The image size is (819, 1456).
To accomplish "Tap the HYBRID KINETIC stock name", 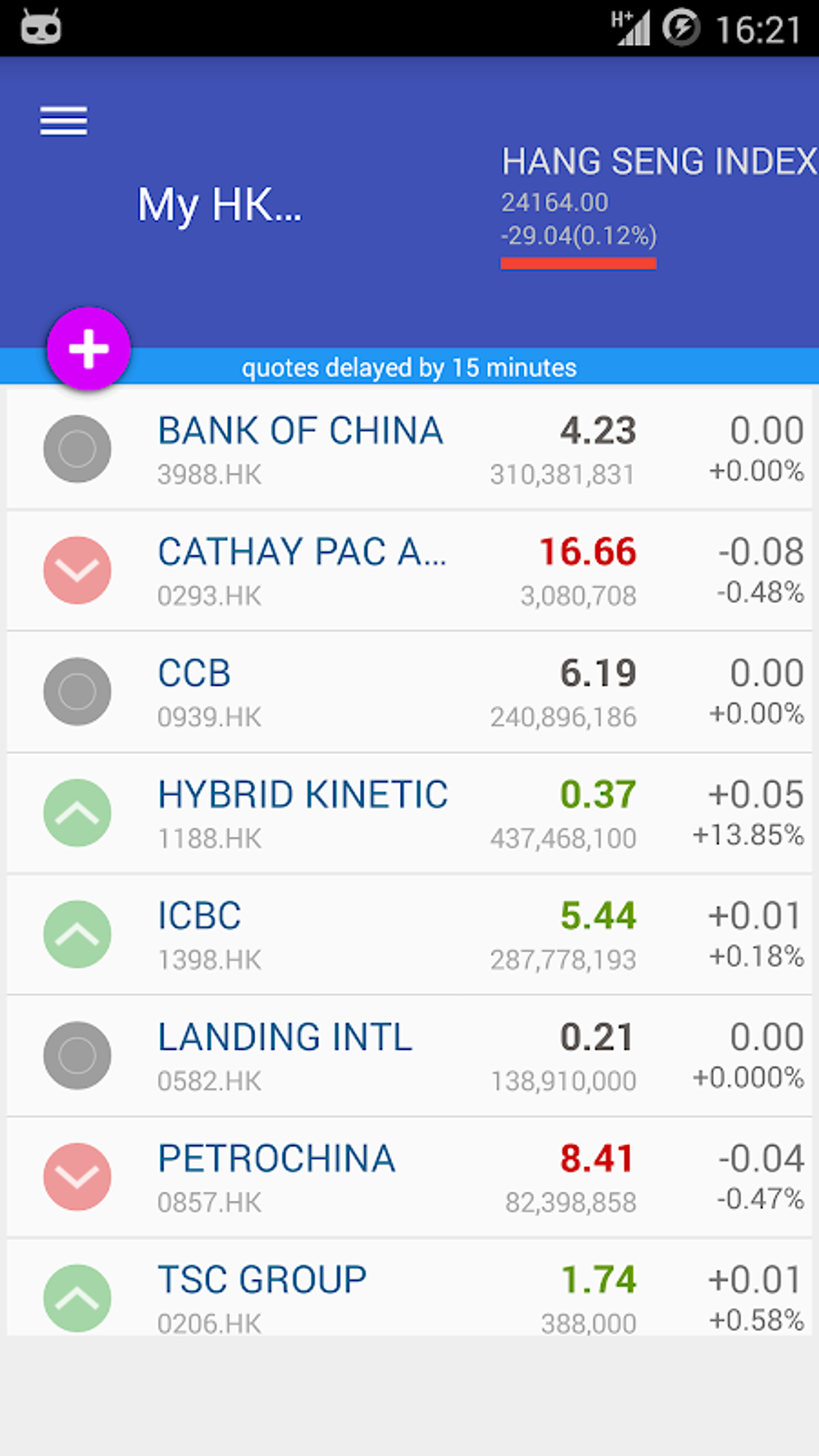I will 303,795.
